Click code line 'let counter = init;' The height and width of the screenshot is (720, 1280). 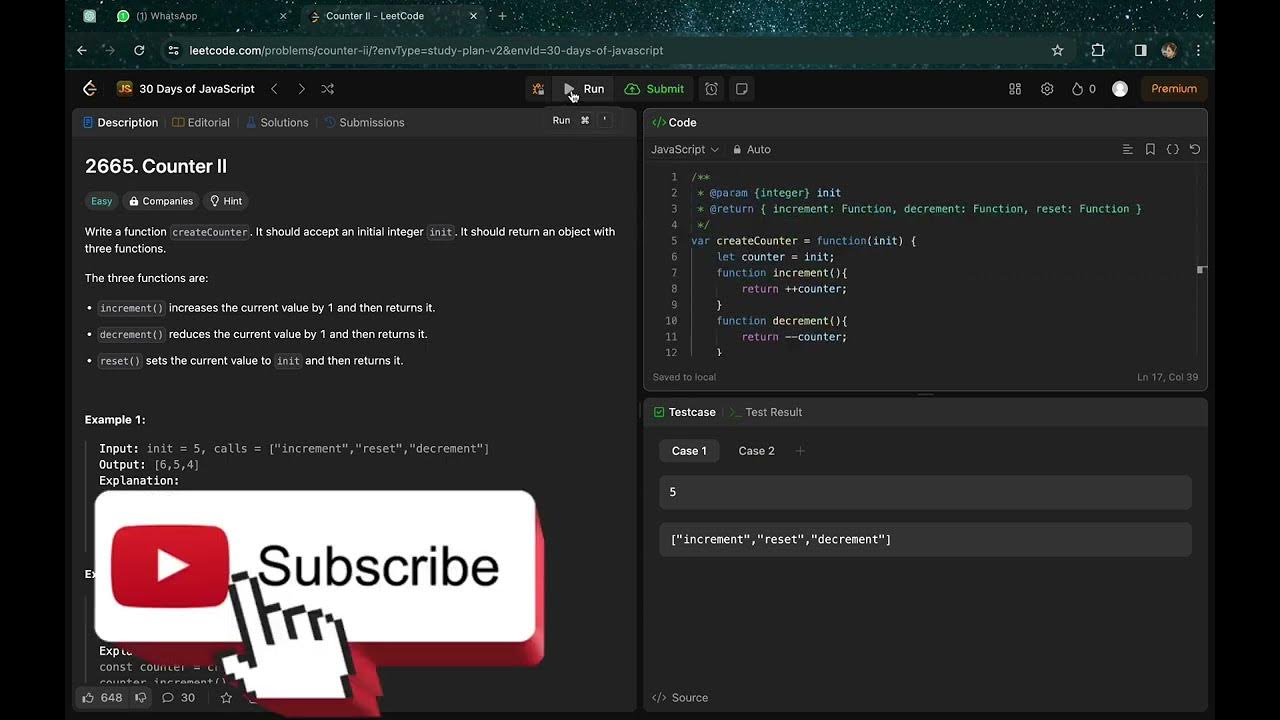point(775,257)
